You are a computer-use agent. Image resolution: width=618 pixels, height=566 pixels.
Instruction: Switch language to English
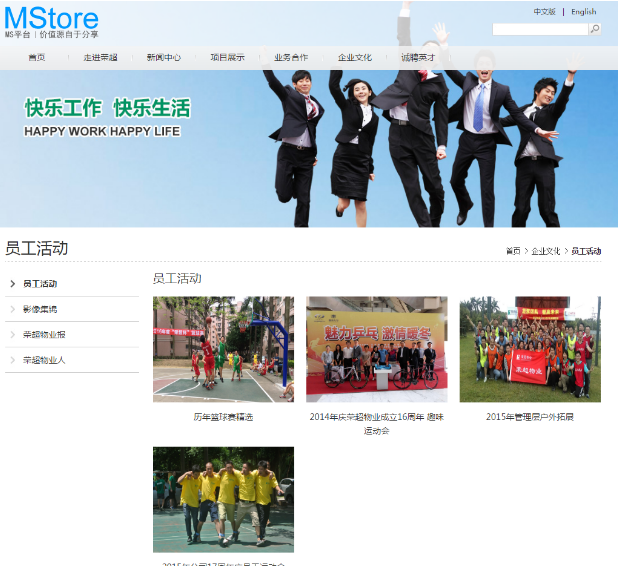click(x=584, y=12)
